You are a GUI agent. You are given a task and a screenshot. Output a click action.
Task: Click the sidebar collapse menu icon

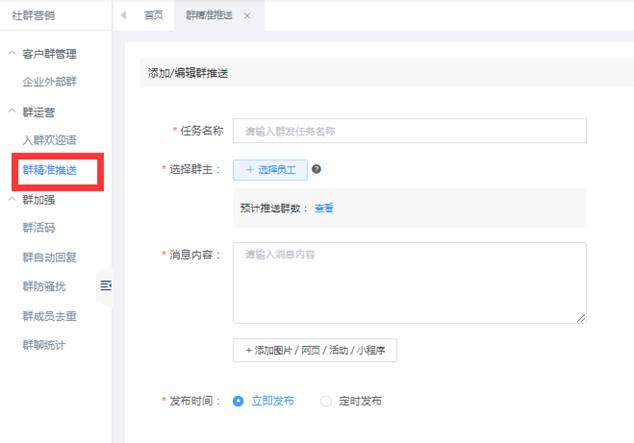[106, 286]
